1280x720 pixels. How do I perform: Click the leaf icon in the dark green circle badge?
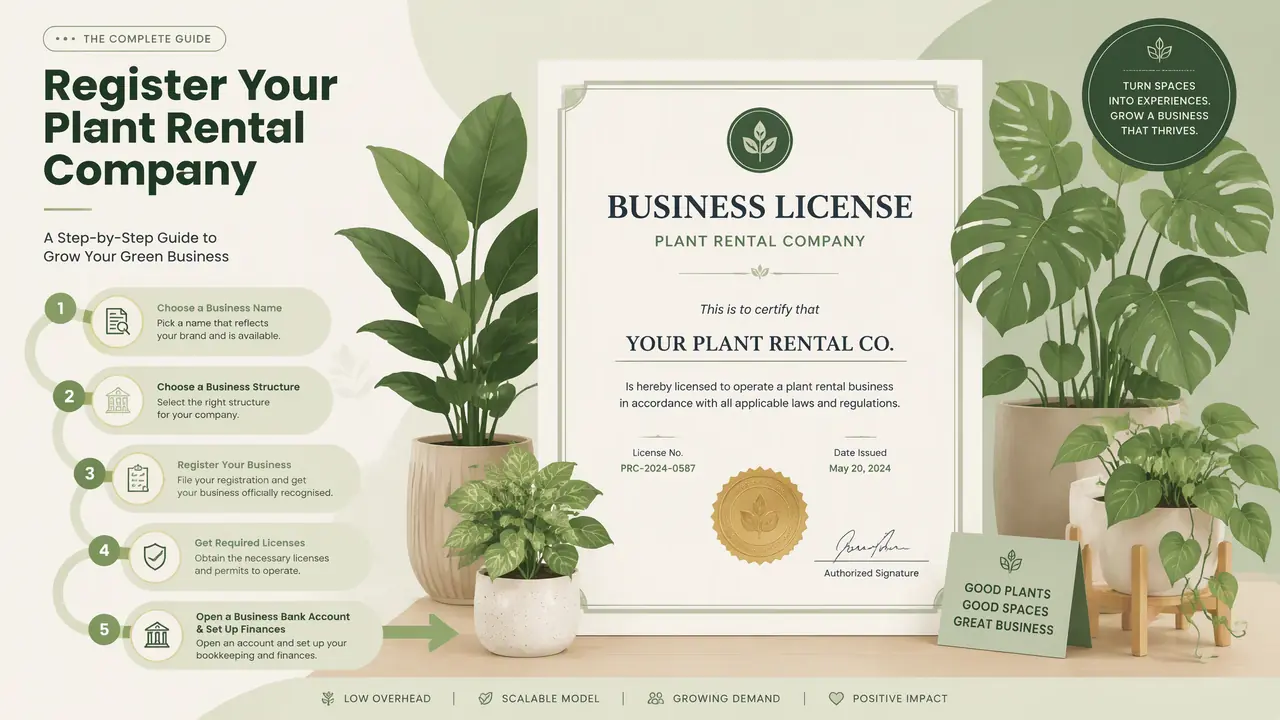point(1159,50)
